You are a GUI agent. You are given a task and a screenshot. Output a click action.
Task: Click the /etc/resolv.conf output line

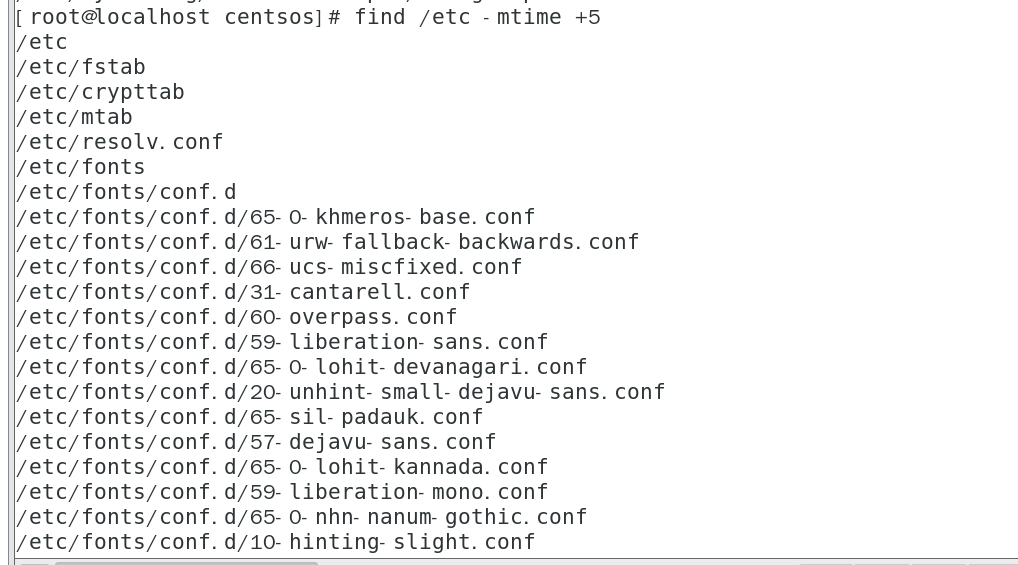coord(120,142)
